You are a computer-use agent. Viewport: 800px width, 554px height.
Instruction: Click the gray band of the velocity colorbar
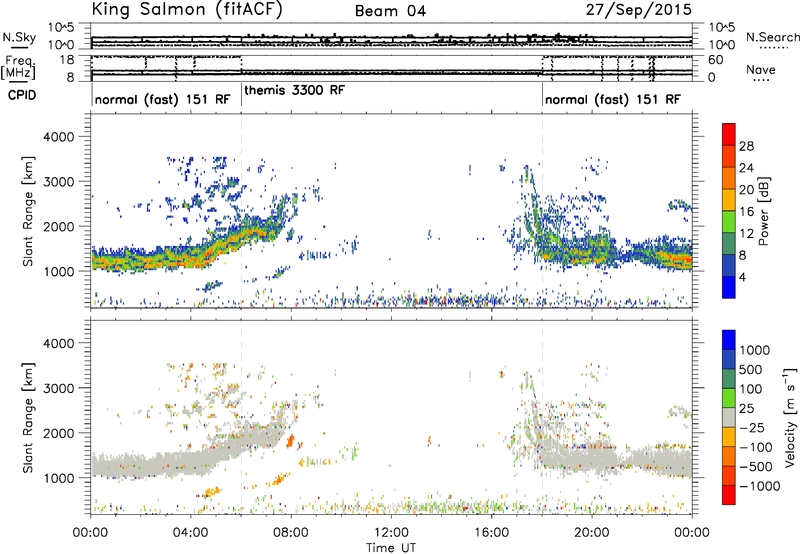click(x=729, y=418)
